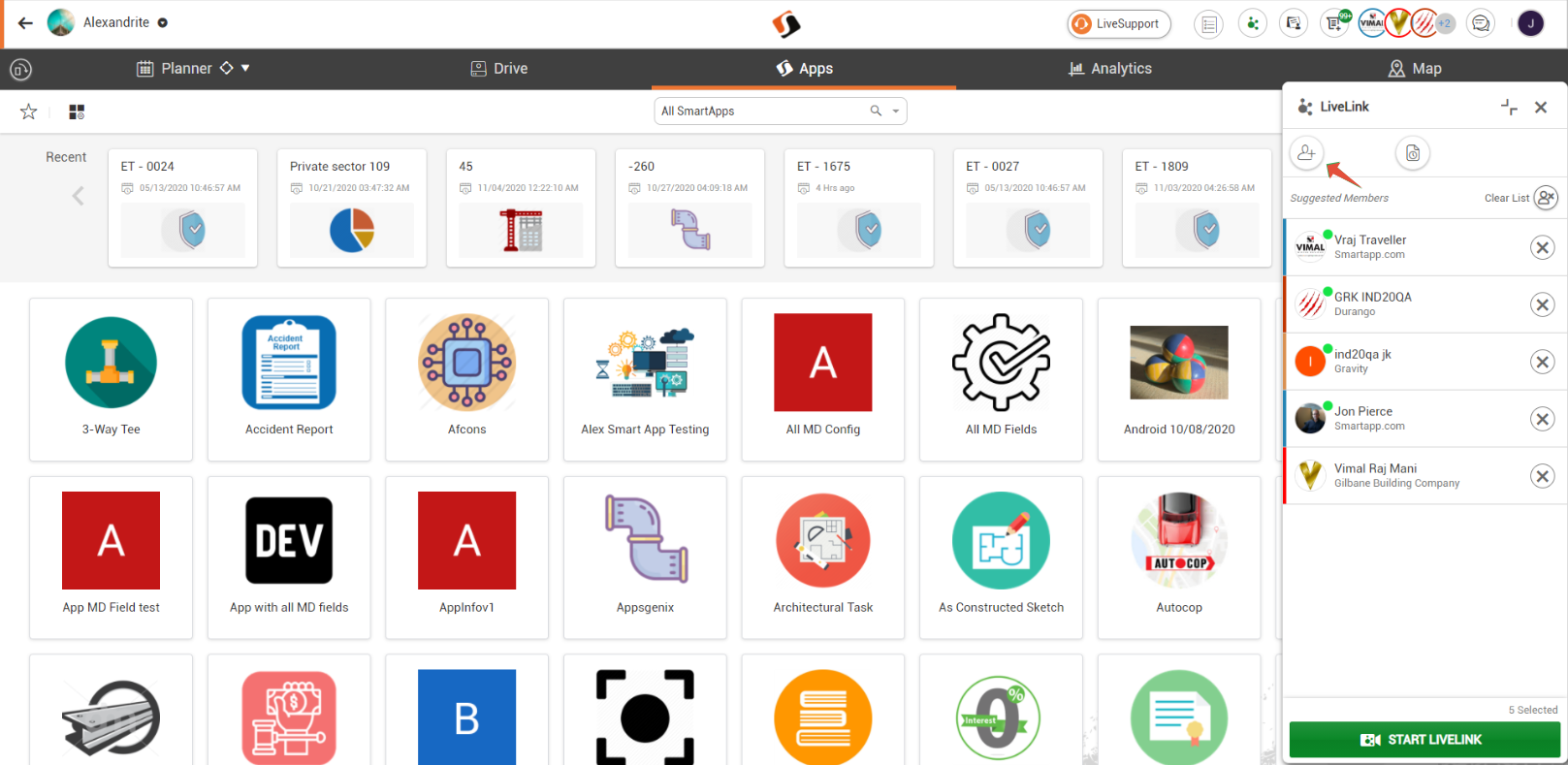Screen dimensions: 1568x765
Task: Open recent item ET - 1809
Action: coord(1197,207)
